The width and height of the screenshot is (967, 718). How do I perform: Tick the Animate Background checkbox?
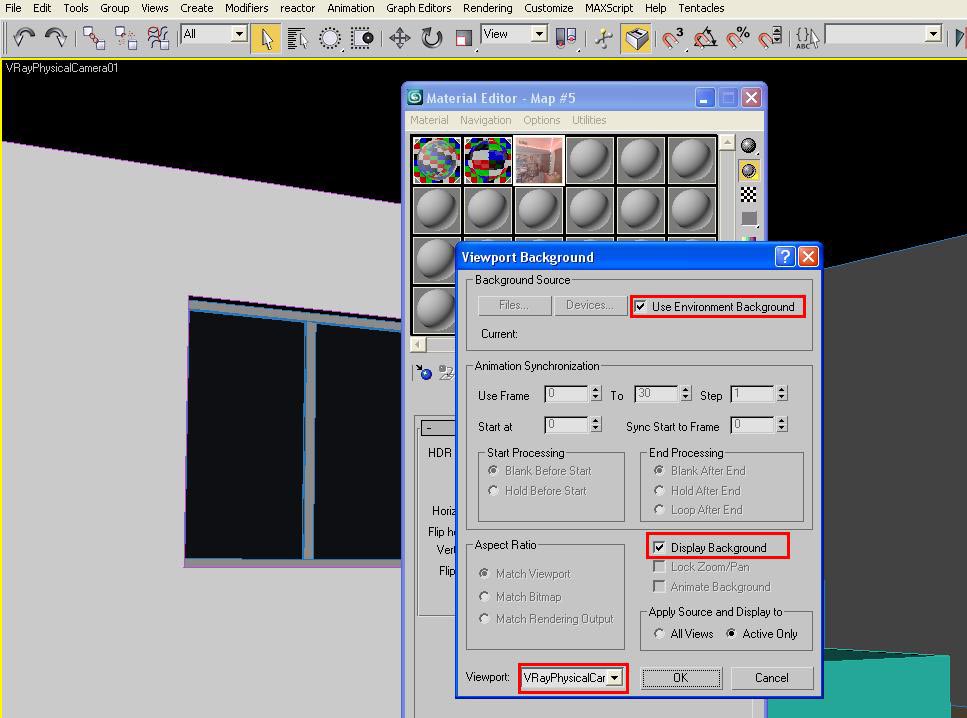[x=659, y=586]
